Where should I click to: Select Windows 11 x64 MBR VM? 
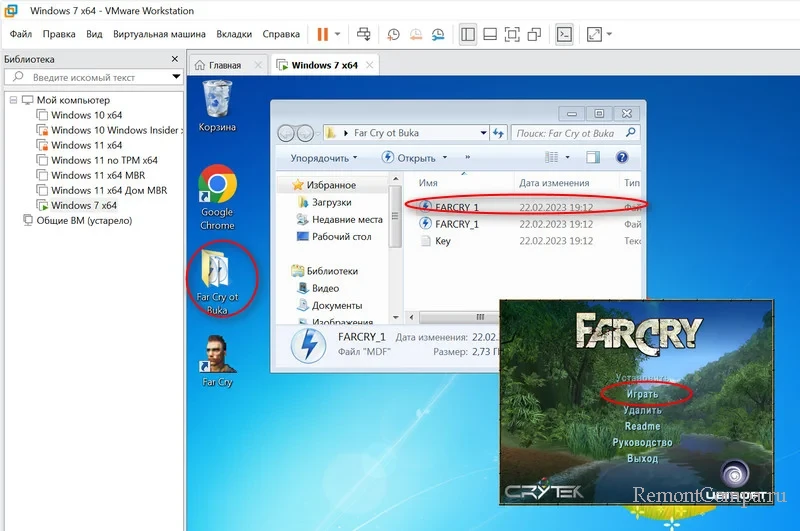(x=91, y=175)
